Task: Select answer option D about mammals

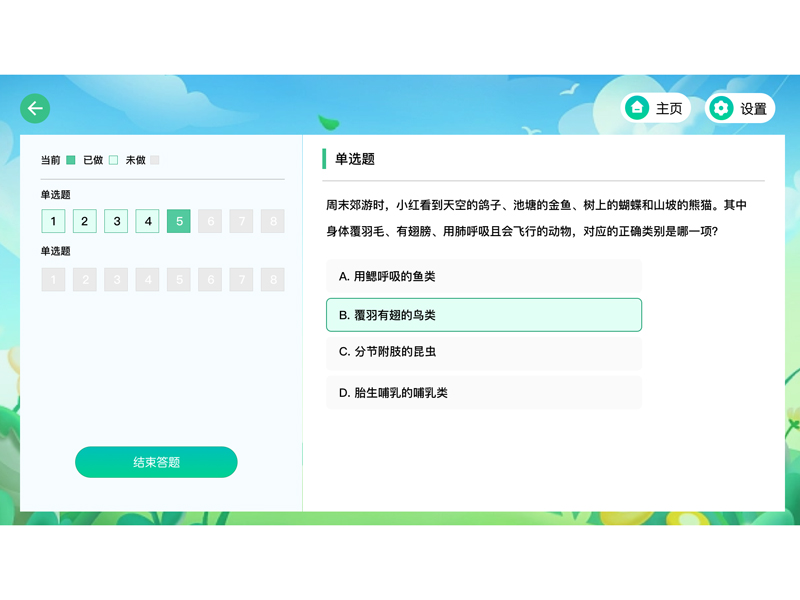Action: click(x=484, y=392)
